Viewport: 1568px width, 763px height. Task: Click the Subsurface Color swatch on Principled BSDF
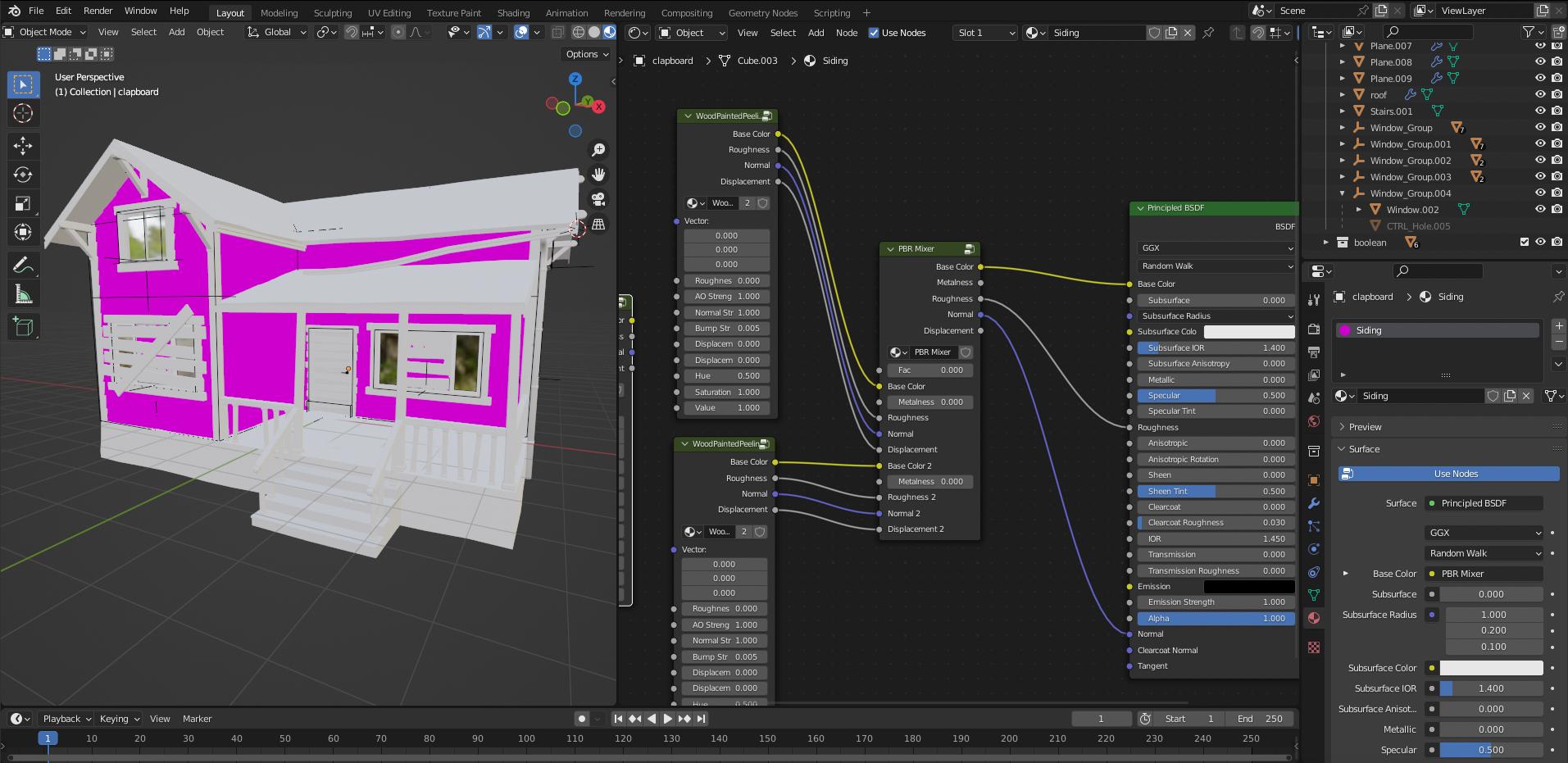(x=1249, y=331)
